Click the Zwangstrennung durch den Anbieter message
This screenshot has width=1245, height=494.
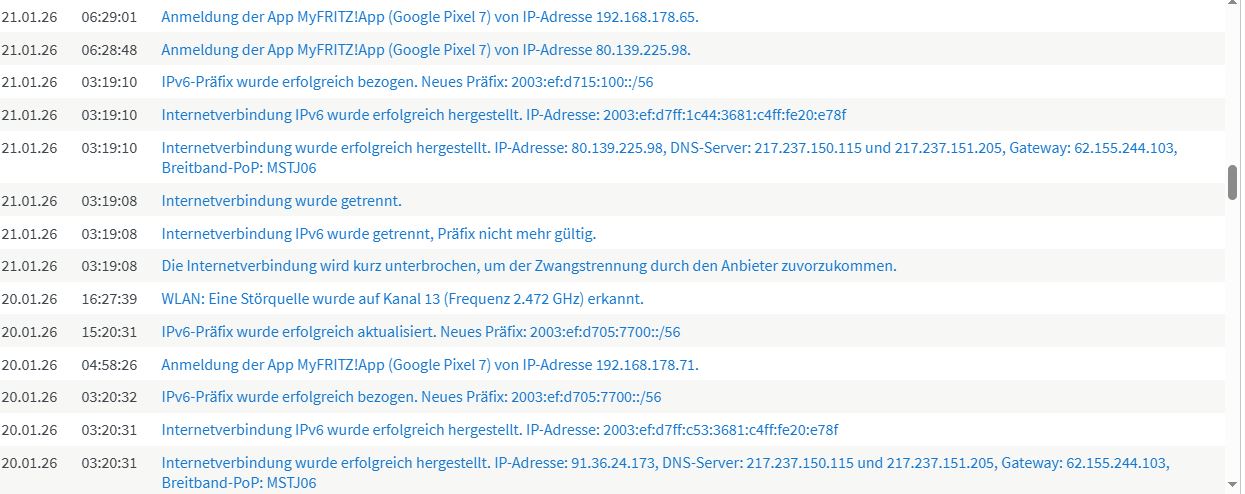[x=529, y=266]
